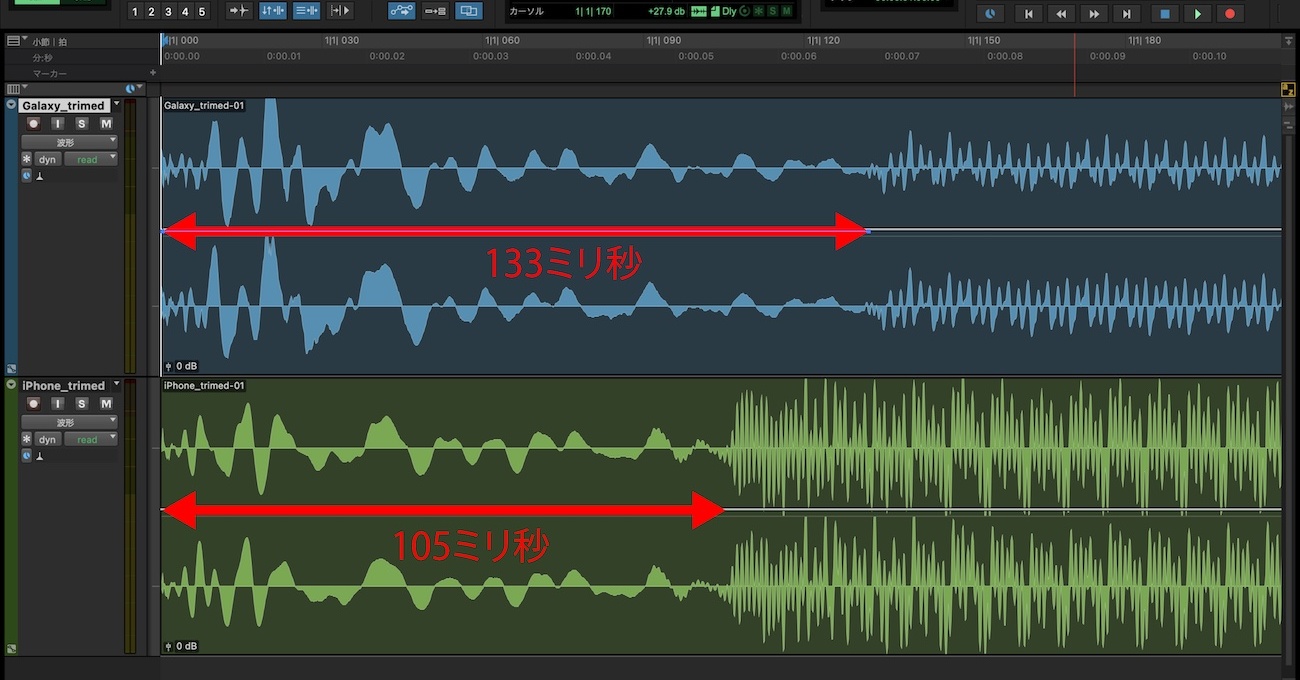
Task: Select zoom preset 3
Action: pyautogui.click(x=168, y=12)
